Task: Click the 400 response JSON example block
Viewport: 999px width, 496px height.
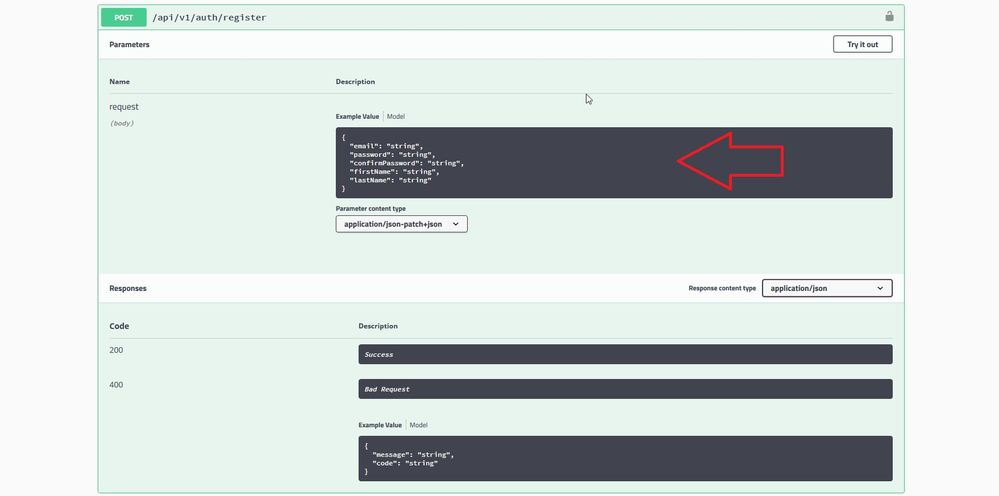Action: [624, 458]
